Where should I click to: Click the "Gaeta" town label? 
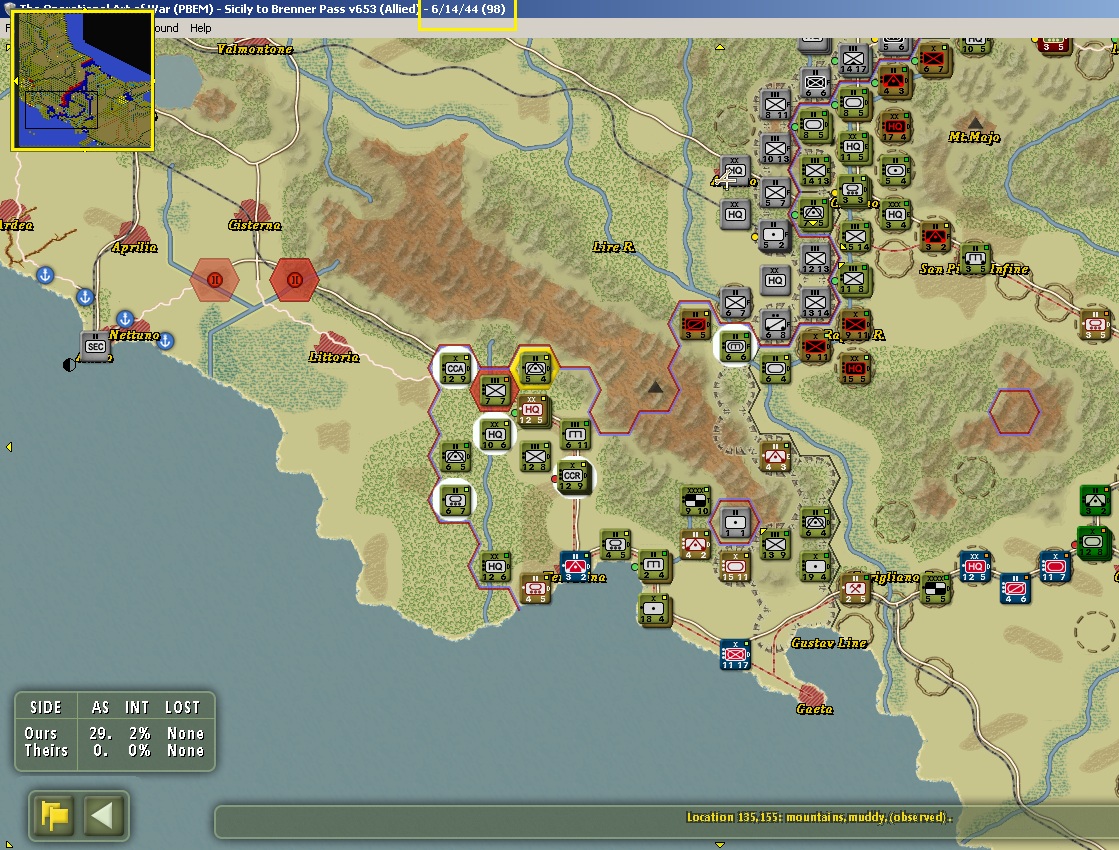[x=814, y=709]
